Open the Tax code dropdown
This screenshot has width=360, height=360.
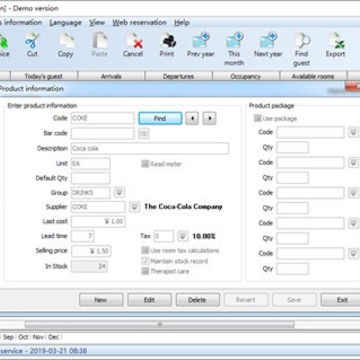[x=182, y=236]
